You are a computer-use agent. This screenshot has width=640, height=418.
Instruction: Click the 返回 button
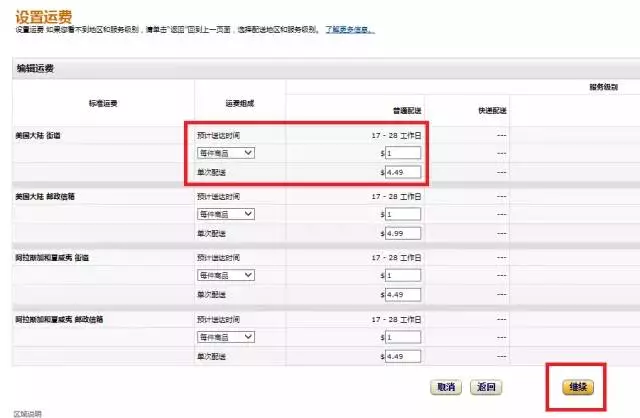tap(486, 387)
